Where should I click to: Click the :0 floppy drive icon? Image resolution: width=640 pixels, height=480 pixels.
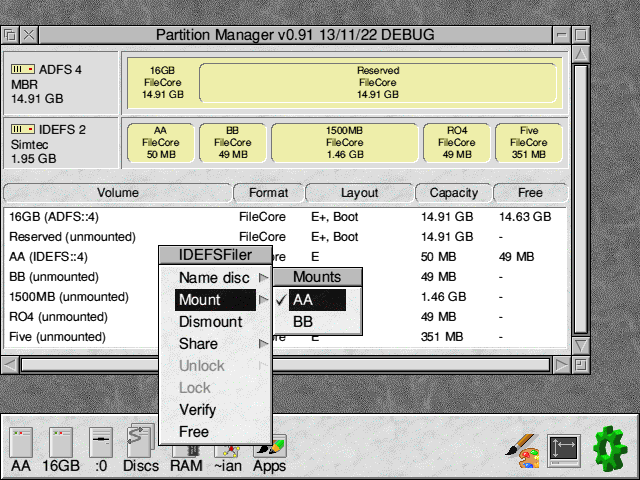coord(101,448)
